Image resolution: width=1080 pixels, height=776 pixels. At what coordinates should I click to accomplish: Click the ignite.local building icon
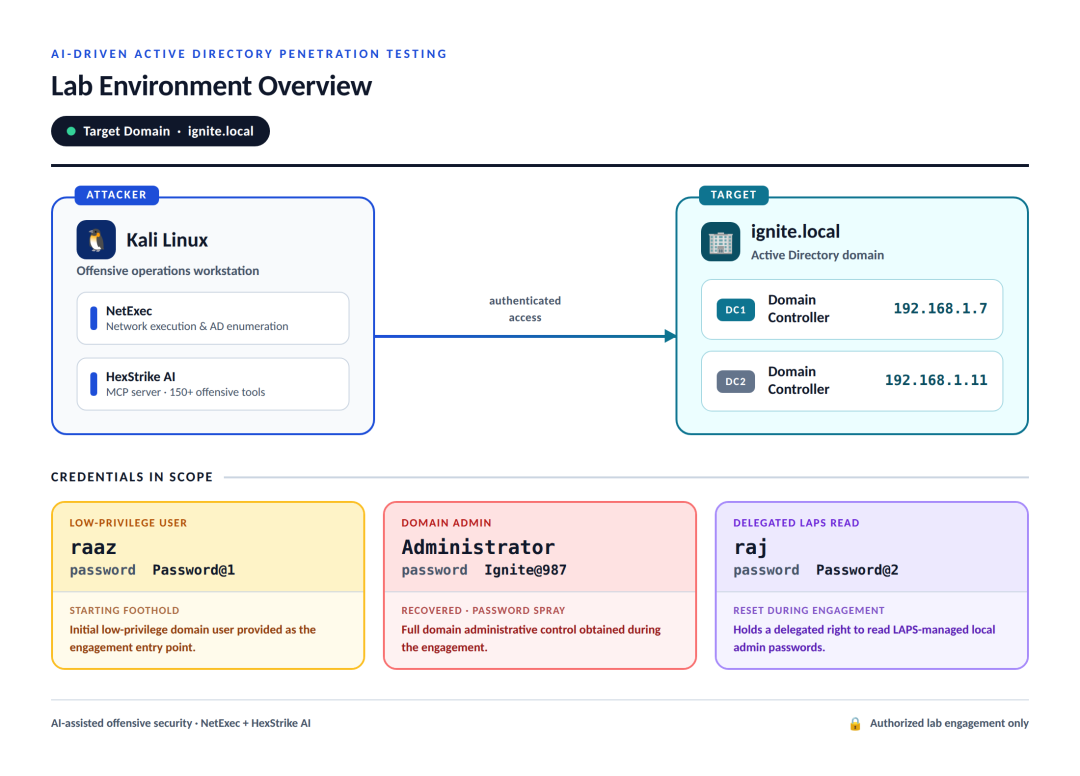[x=720, y=242]
